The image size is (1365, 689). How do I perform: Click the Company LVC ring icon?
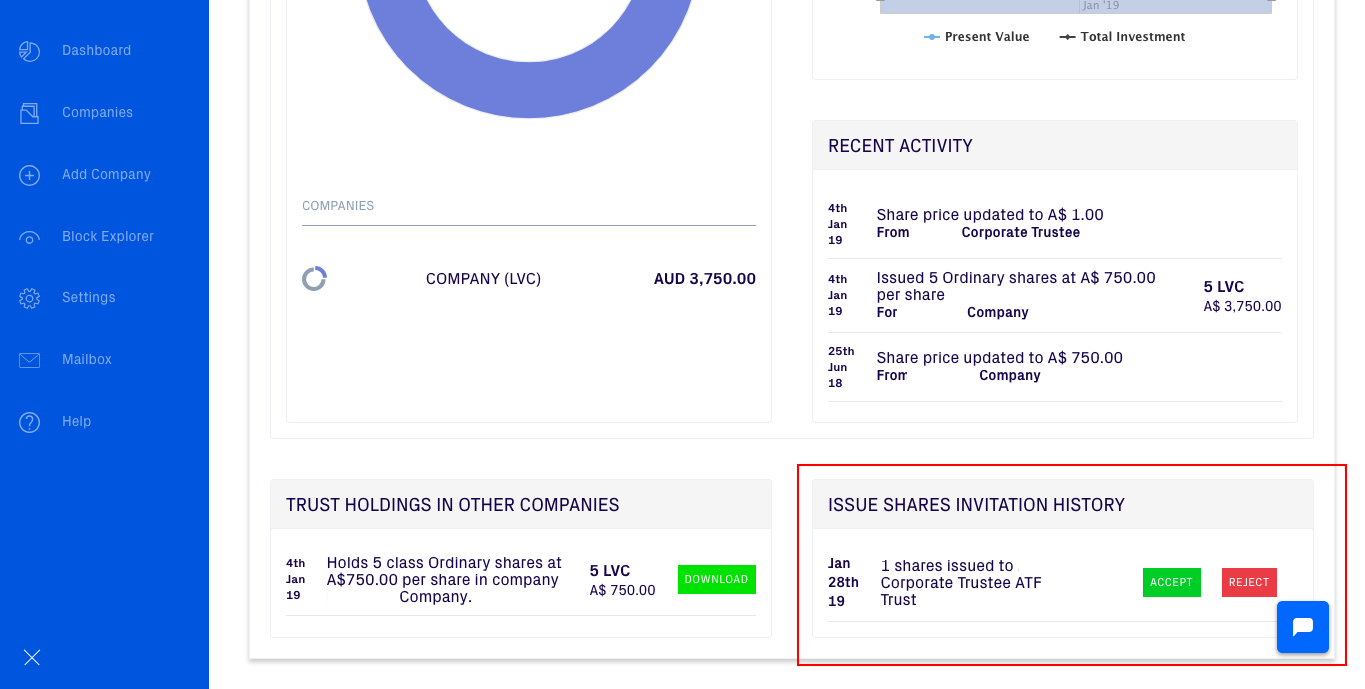(314, 279)
